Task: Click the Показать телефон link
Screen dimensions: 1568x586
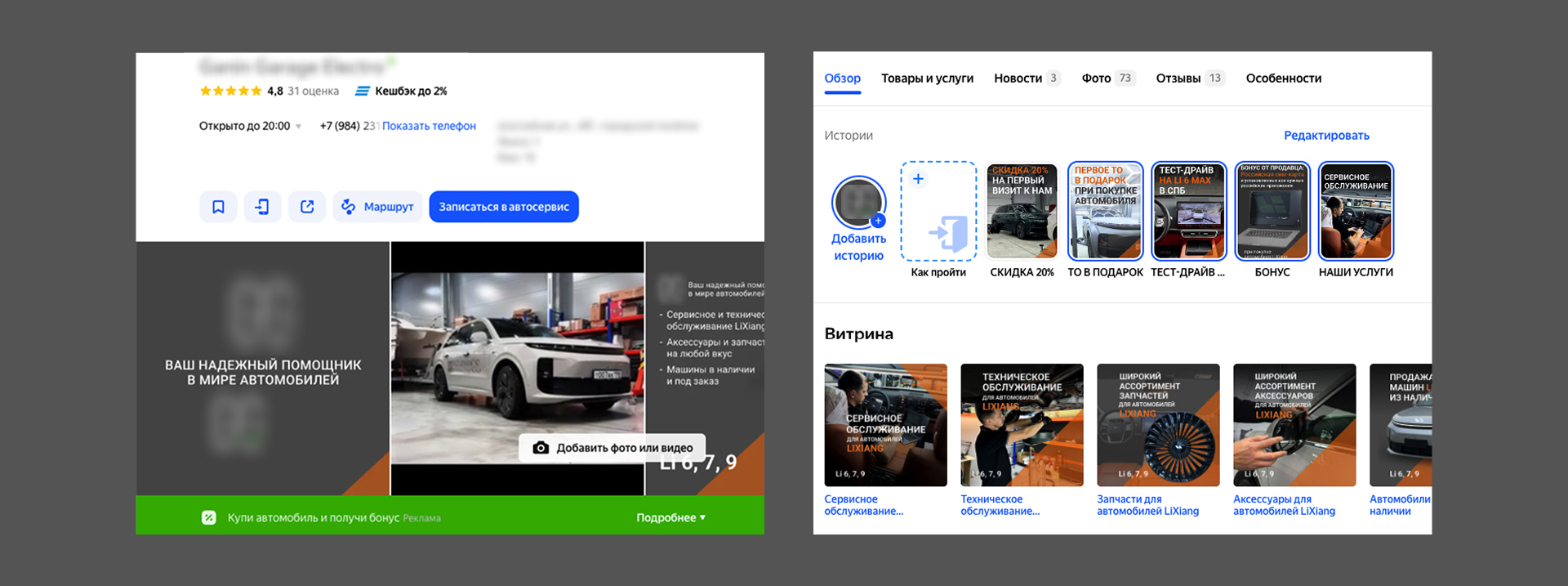Action: click(429, 126)
